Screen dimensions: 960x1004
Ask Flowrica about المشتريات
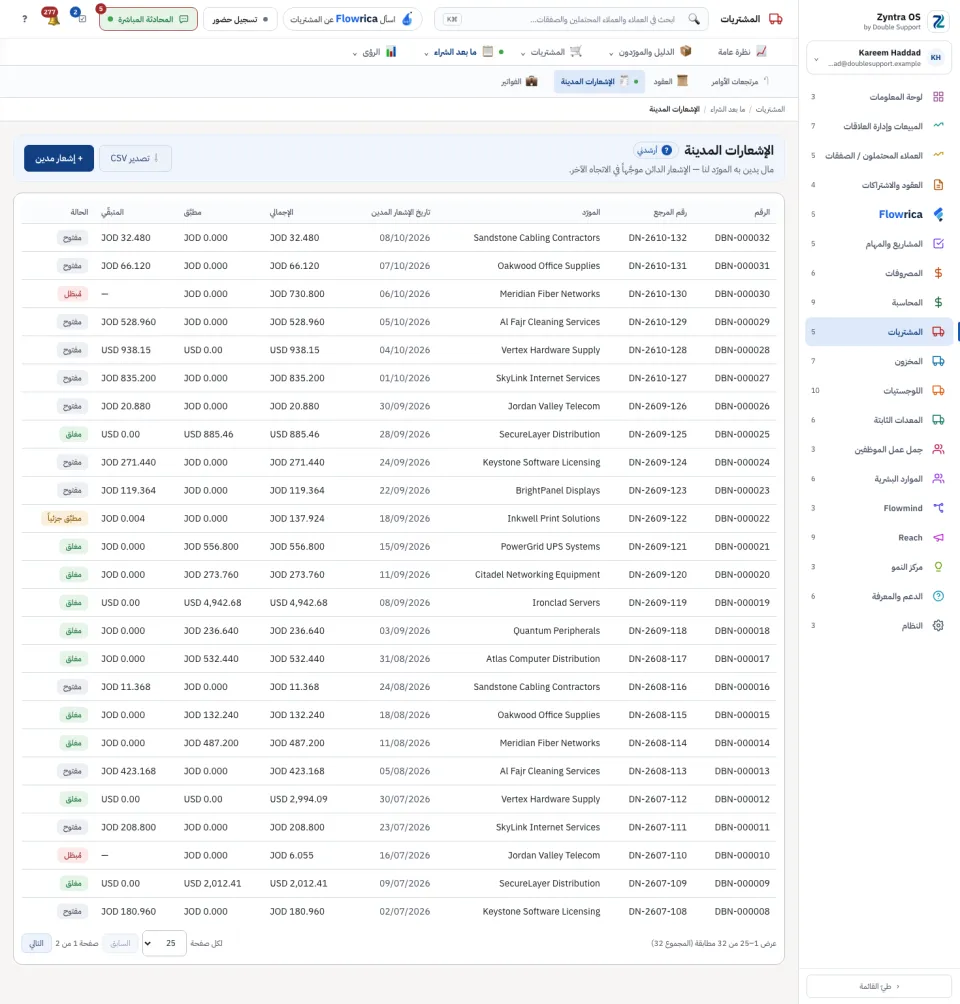pyautogui.click(x=352, y=19)
